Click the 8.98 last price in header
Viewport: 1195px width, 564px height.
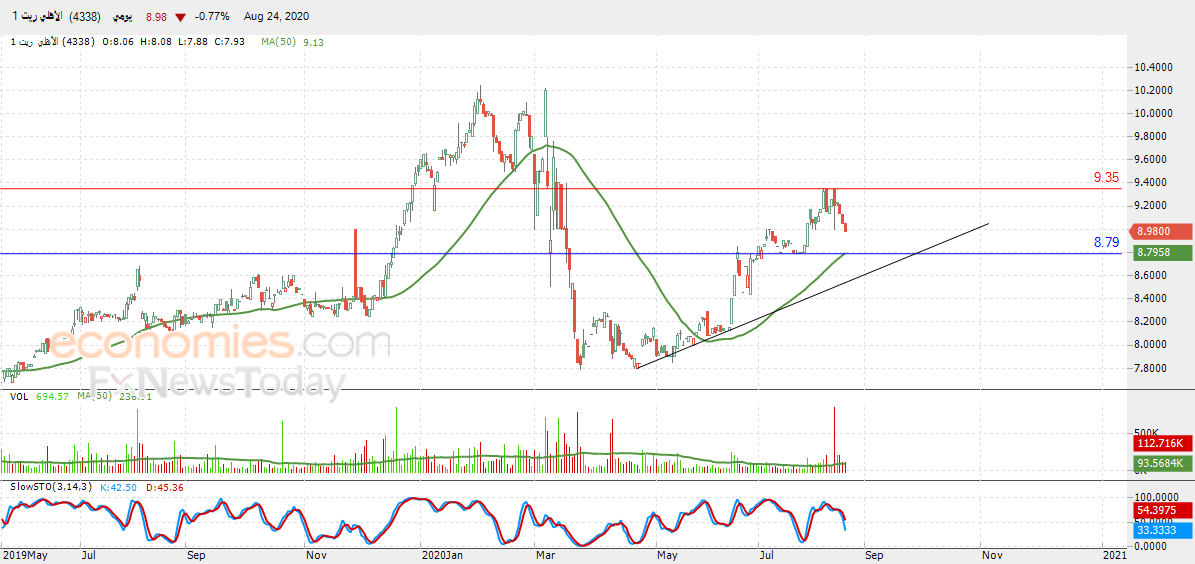click(x=155, y=16)
